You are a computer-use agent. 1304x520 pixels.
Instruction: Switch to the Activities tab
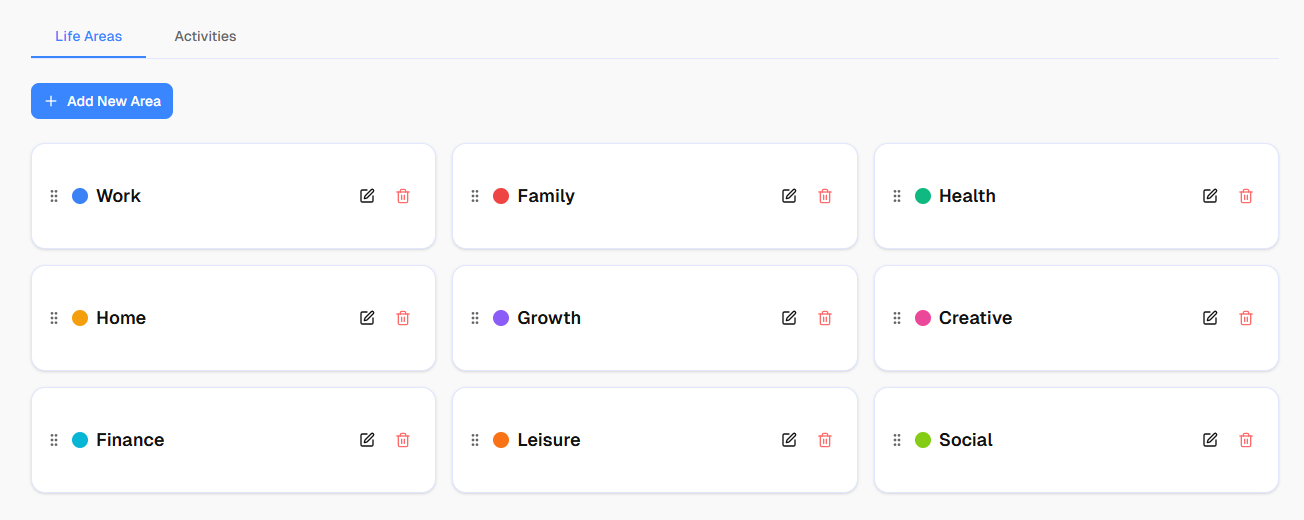(x=205, y=37)
